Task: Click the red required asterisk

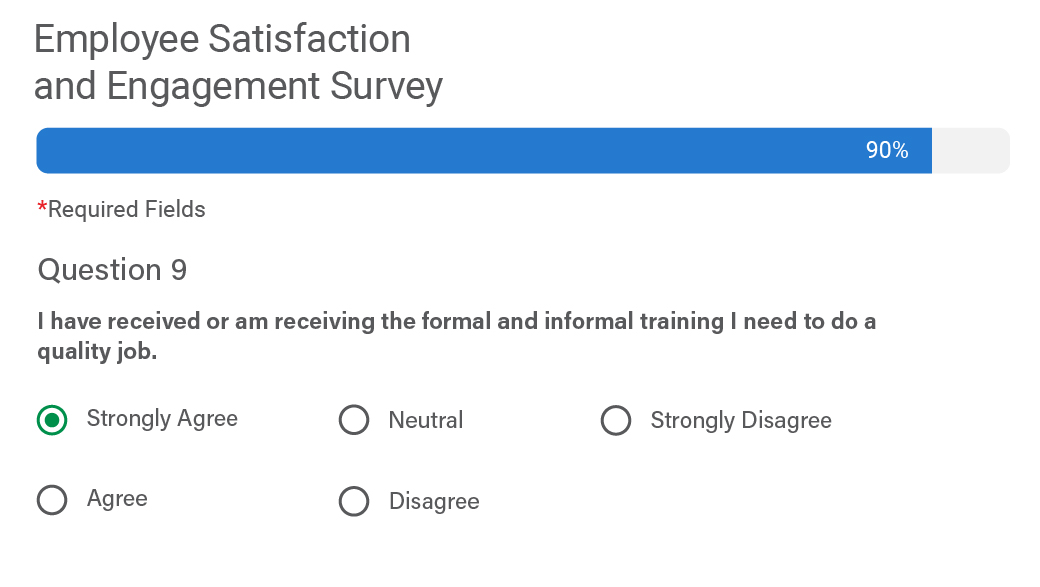Action: pos(42,207)
